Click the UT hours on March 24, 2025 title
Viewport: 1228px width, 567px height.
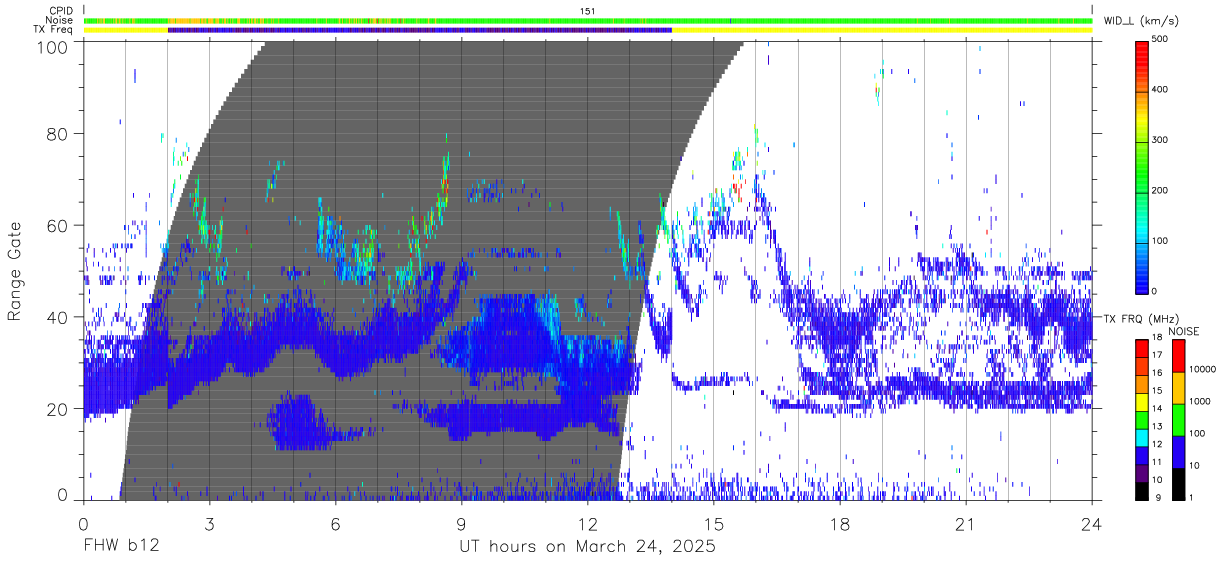point(587,548)
